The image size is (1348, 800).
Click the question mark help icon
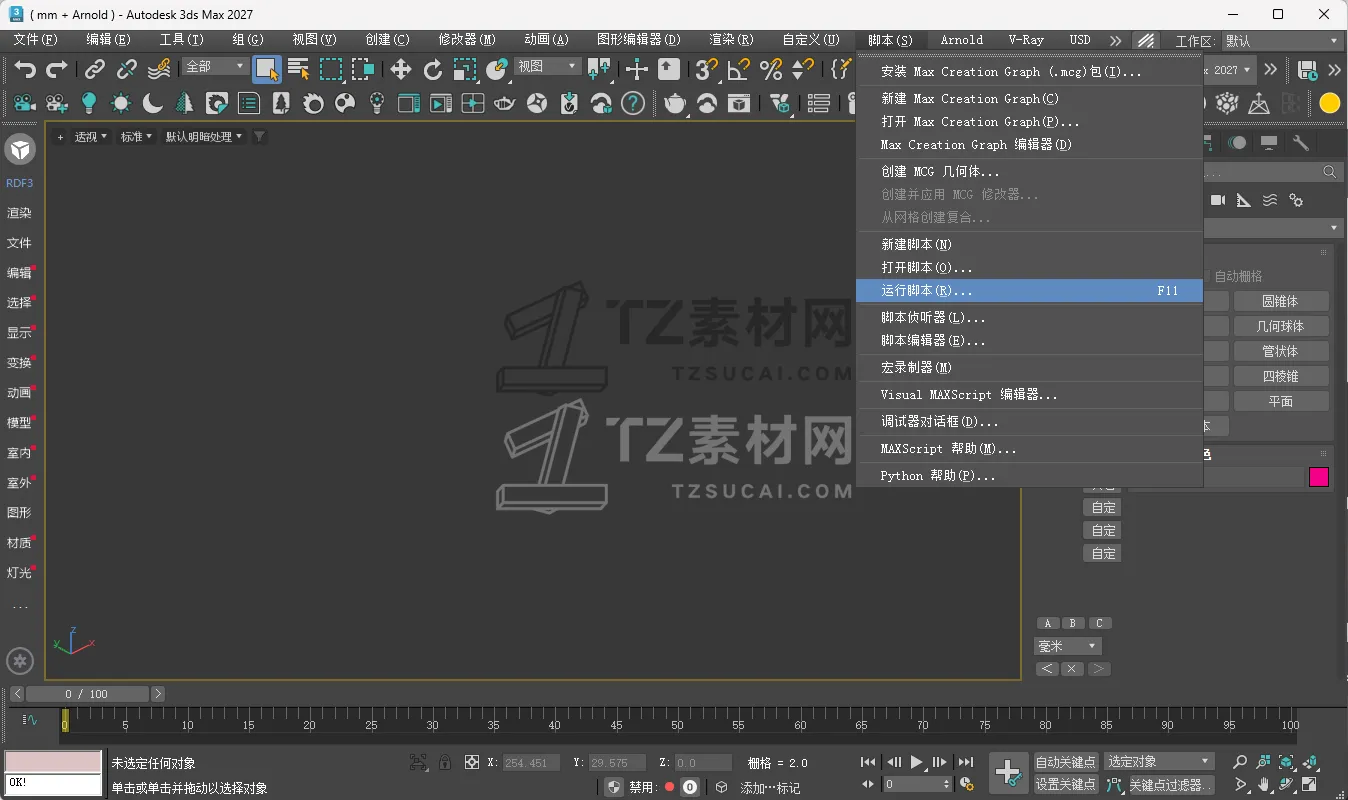click(632, 103)
